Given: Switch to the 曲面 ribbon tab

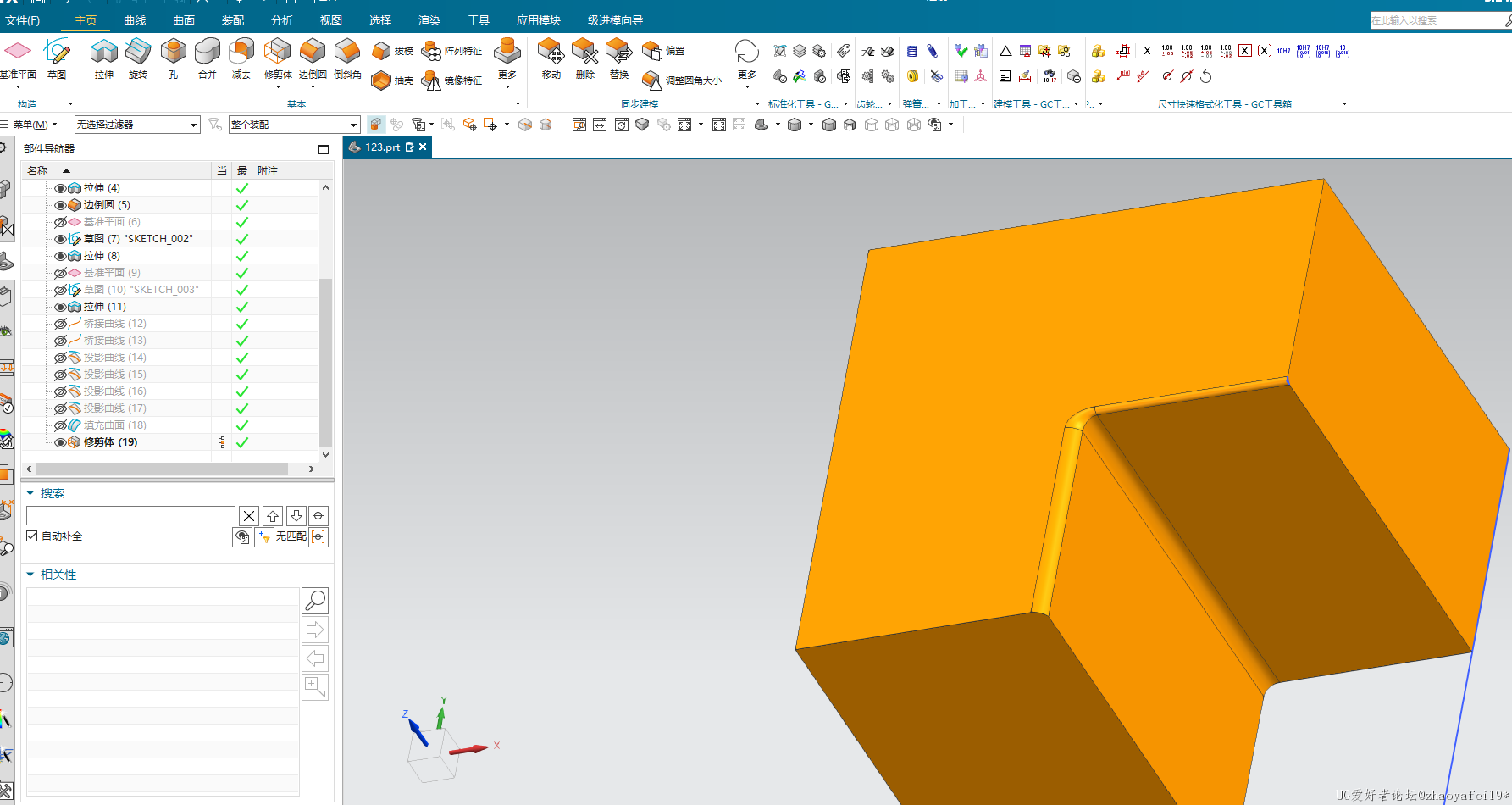Looking at the screenshot, I should (x=184, y=20).
